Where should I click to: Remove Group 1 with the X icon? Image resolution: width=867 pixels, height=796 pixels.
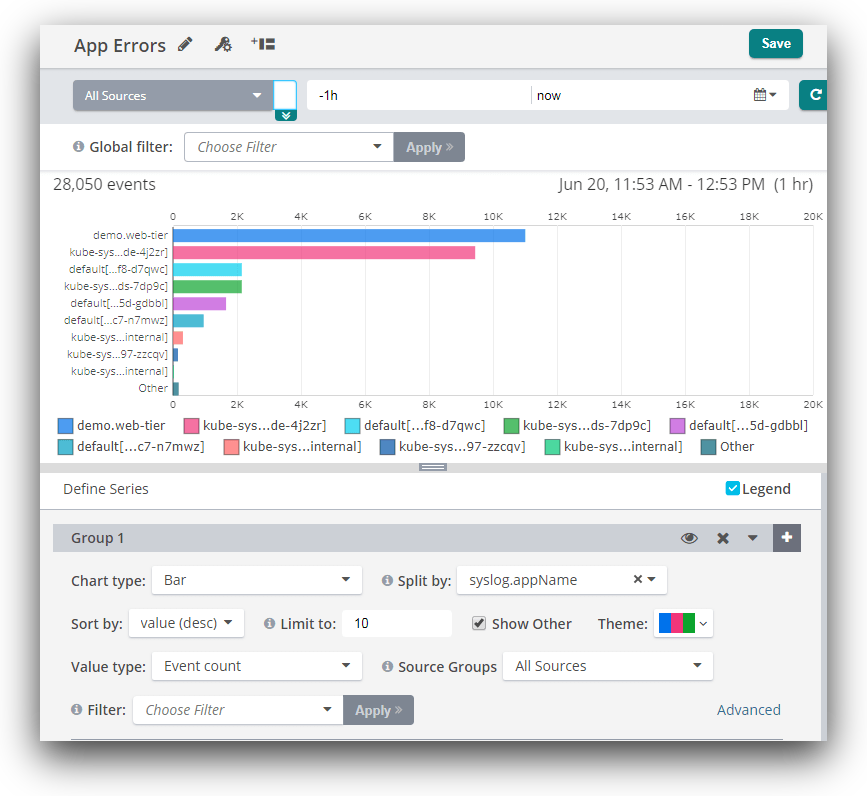pos(723,538)
